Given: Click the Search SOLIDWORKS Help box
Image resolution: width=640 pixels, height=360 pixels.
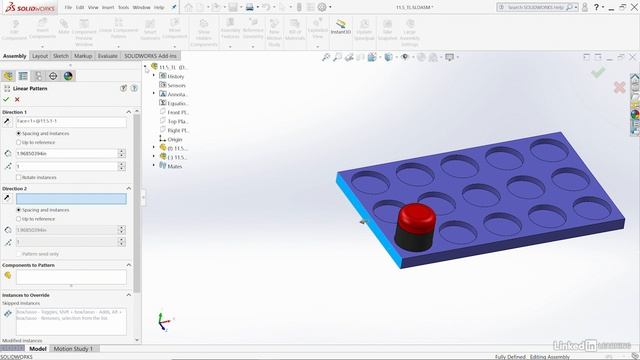Looking at the screenshot, I should point(536,7).
